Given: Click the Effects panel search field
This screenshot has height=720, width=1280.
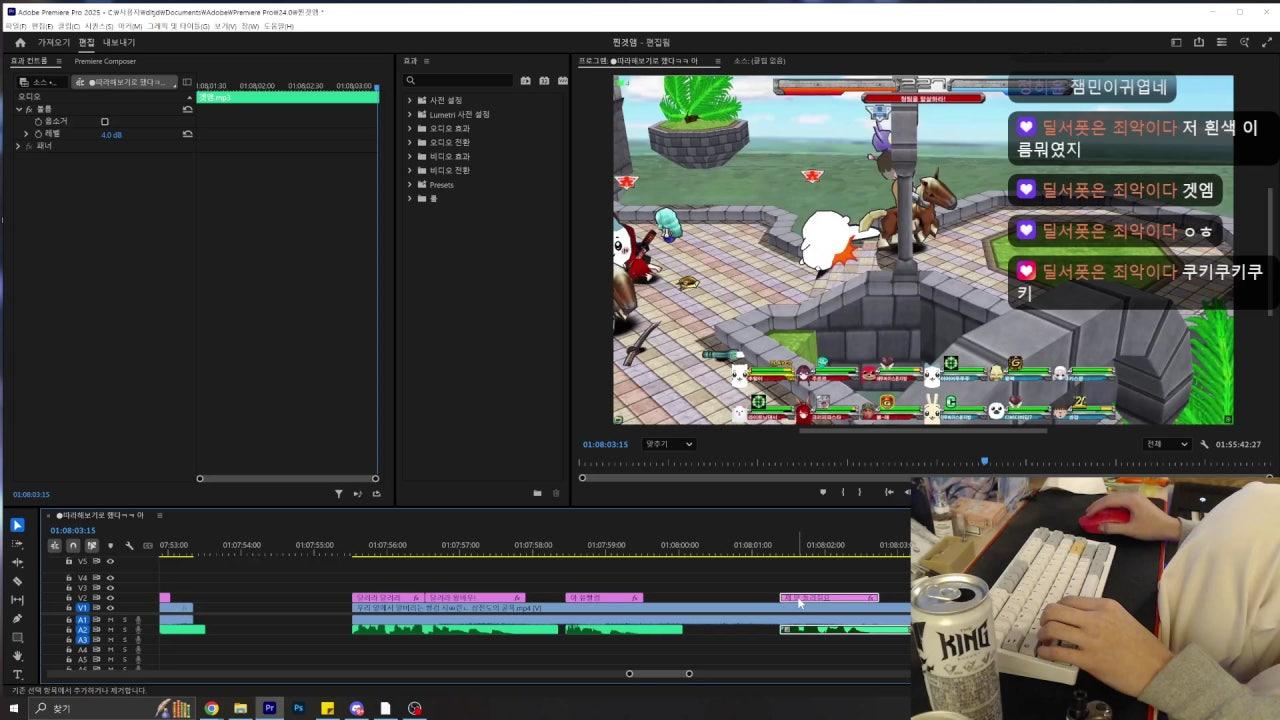Looking at the screenshot, I should (459, 81).
